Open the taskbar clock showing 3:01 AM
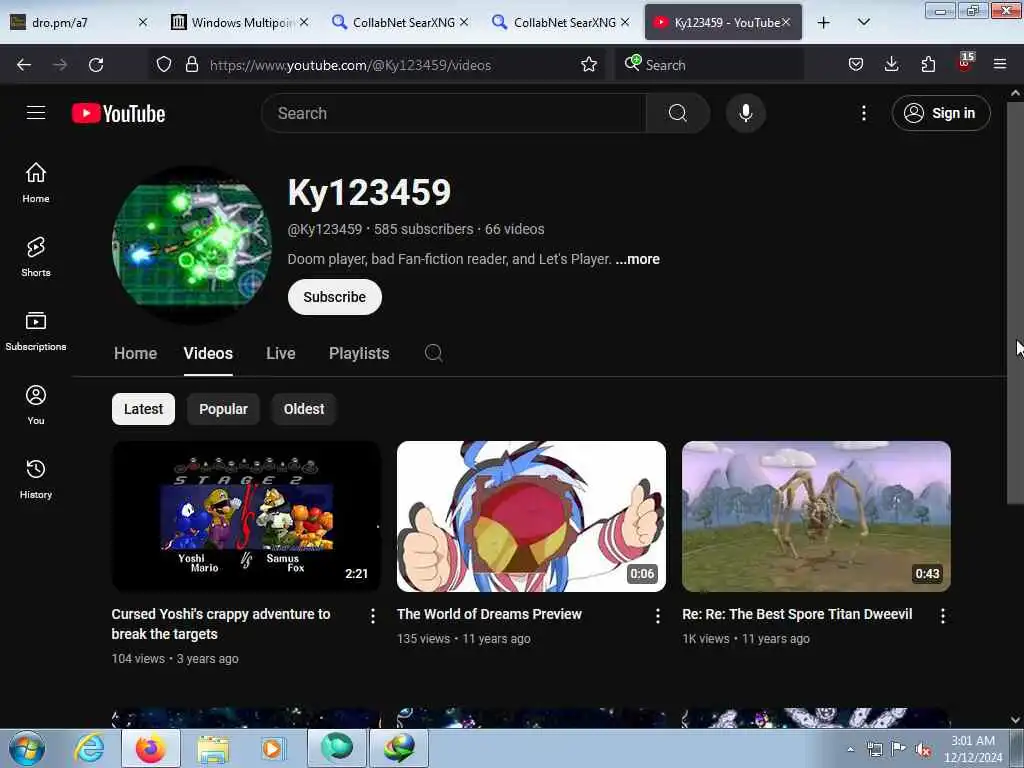Viewport: 1024px width, 768px height. [973, 749]
